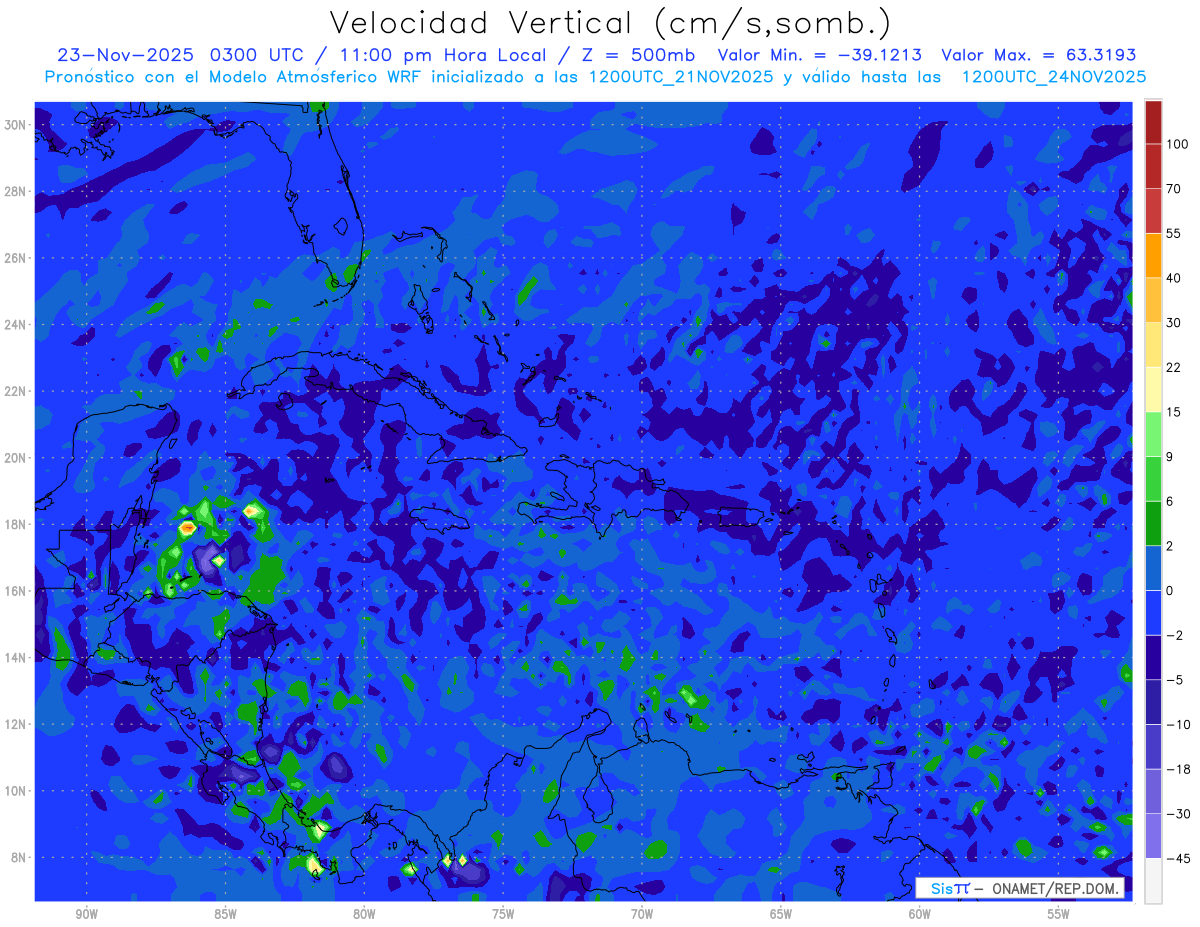Click the colorbar label "22"

pyautogui.click(x=1174, y=367)
